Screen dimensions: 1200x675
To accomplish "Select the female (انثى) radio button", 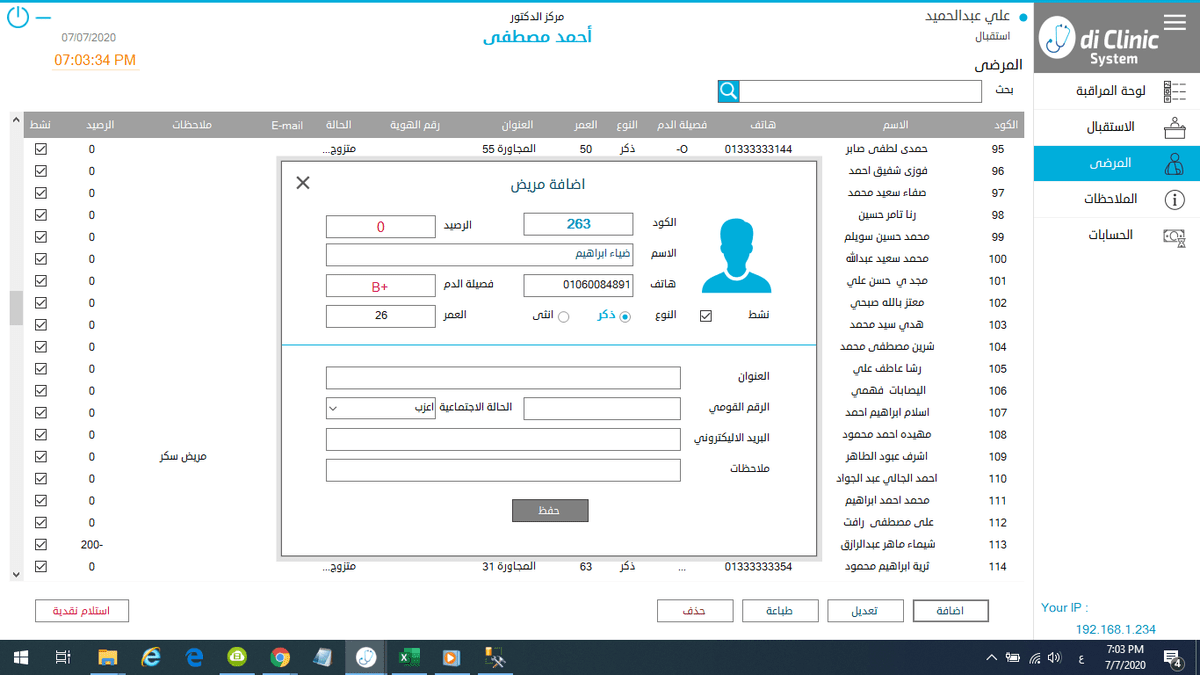I will (x=563, y=317).
